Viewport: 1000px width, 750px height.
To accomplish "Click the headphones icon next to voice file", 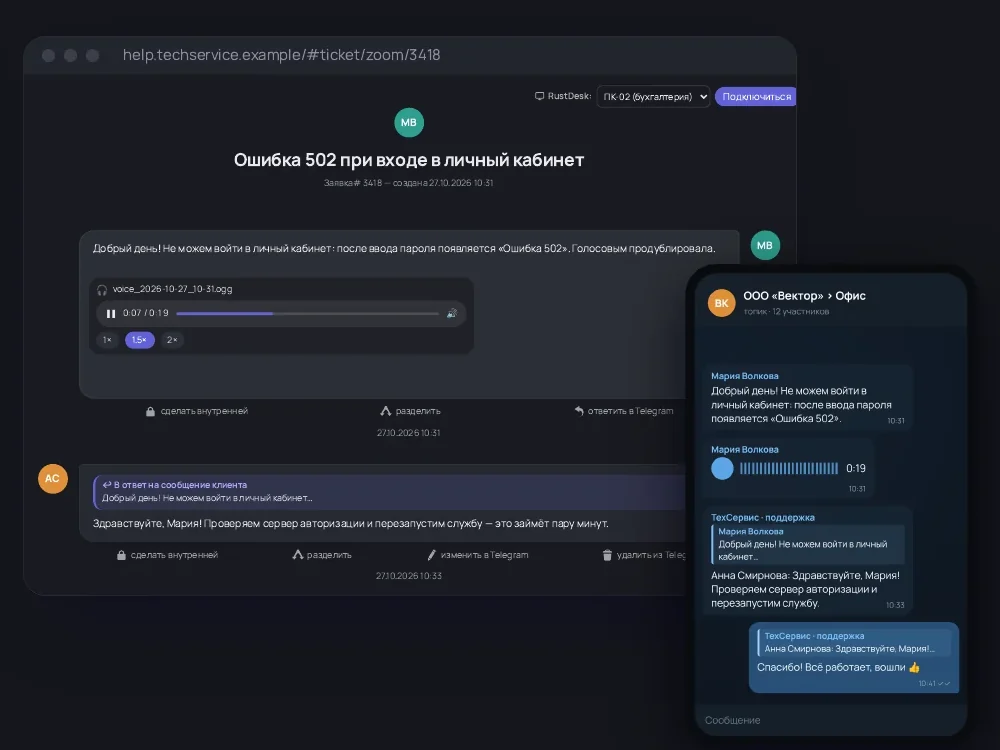I will (102, 290).
